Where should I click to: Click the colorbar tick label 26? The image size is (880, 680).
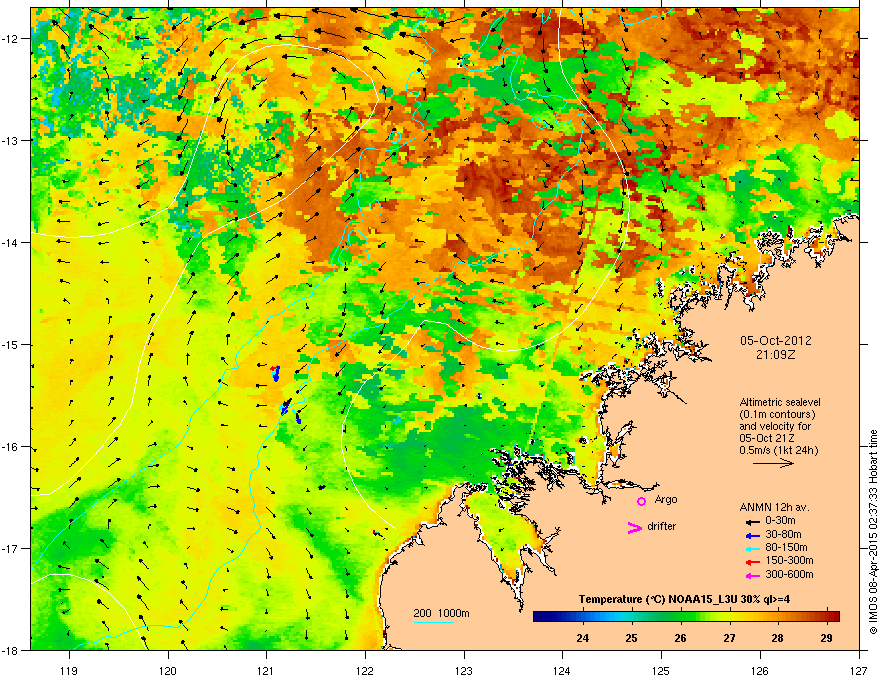click(680, 638)
